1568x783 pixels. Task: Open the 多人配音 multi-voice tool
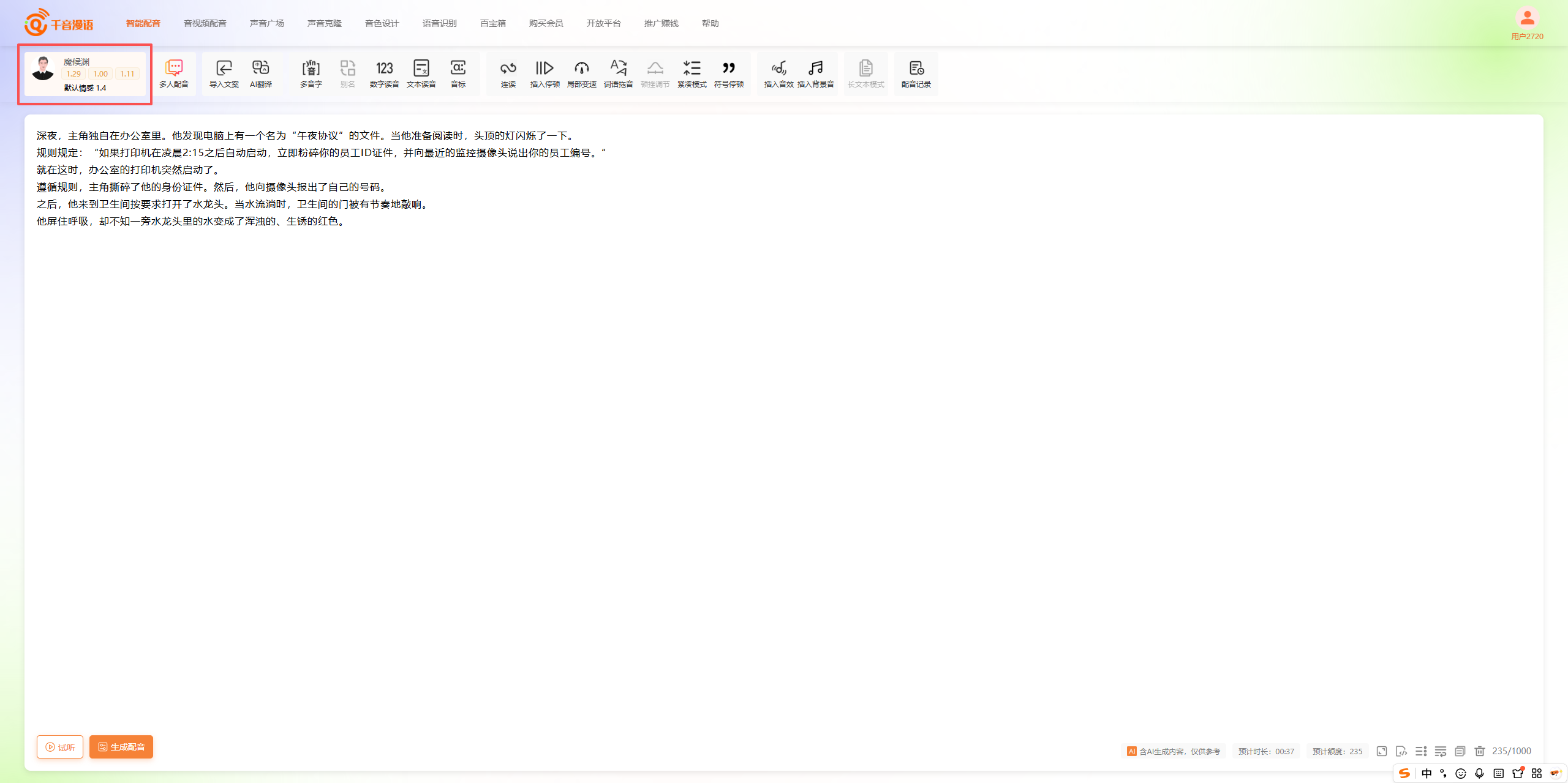click(x=174, y=73)
